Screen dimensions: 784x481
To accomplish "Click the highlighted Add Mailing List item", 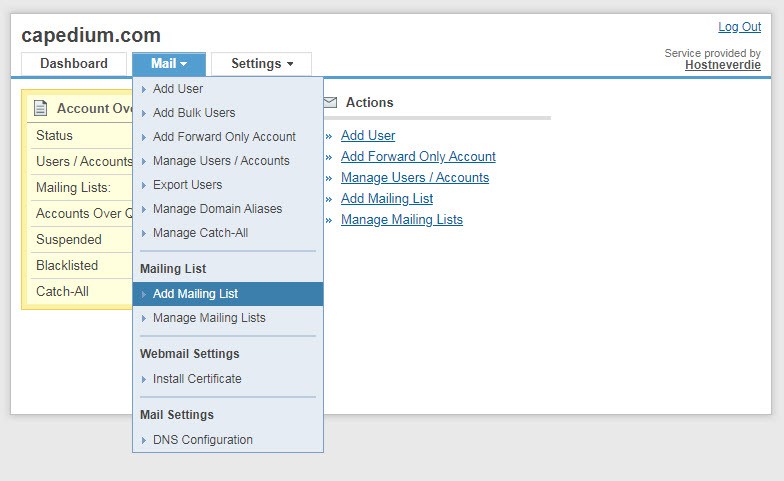I will pyautogui.click(x=195, y=294).
